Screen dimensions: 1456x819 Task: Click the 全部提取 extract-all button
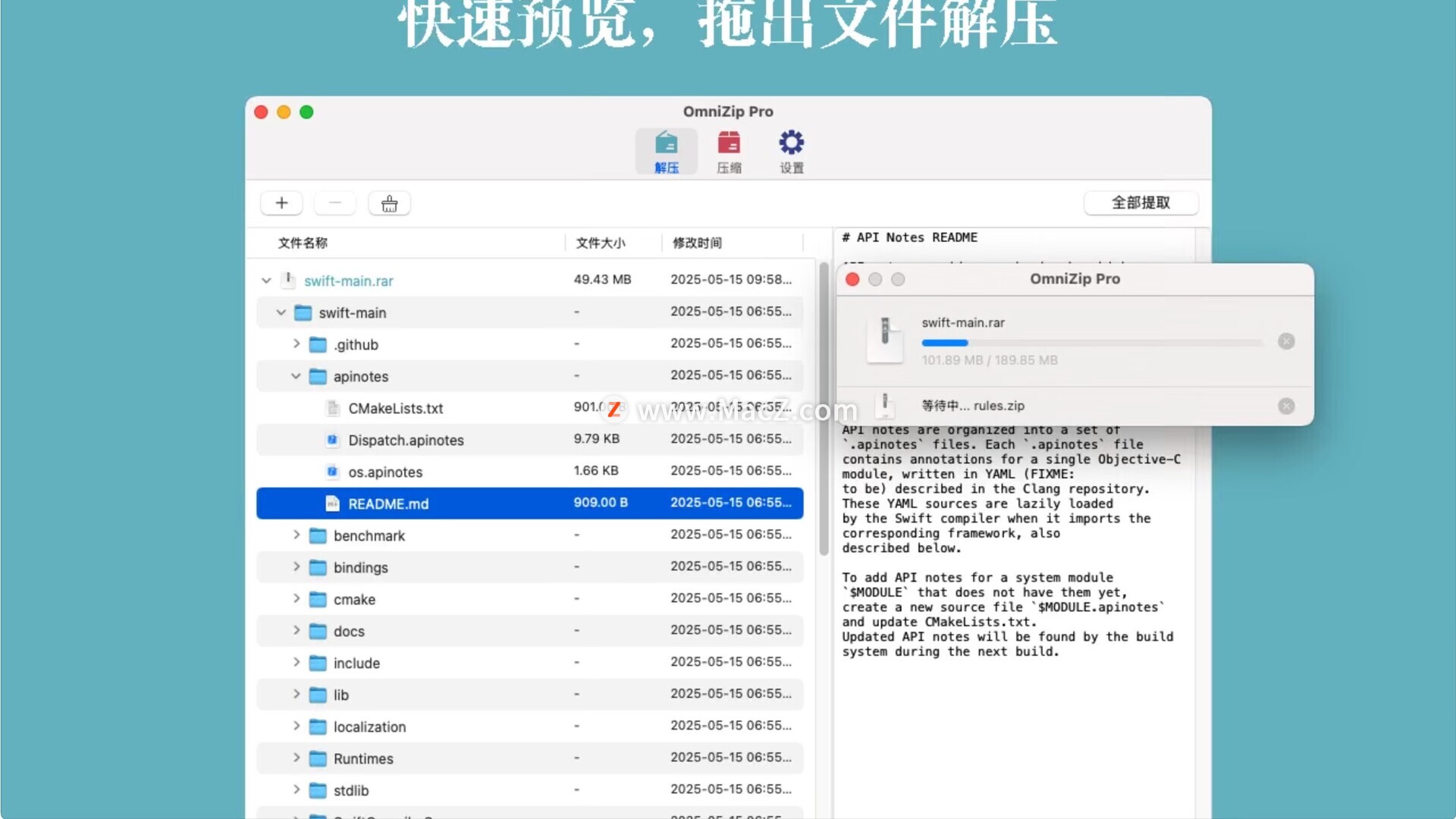pos(1141,202)
